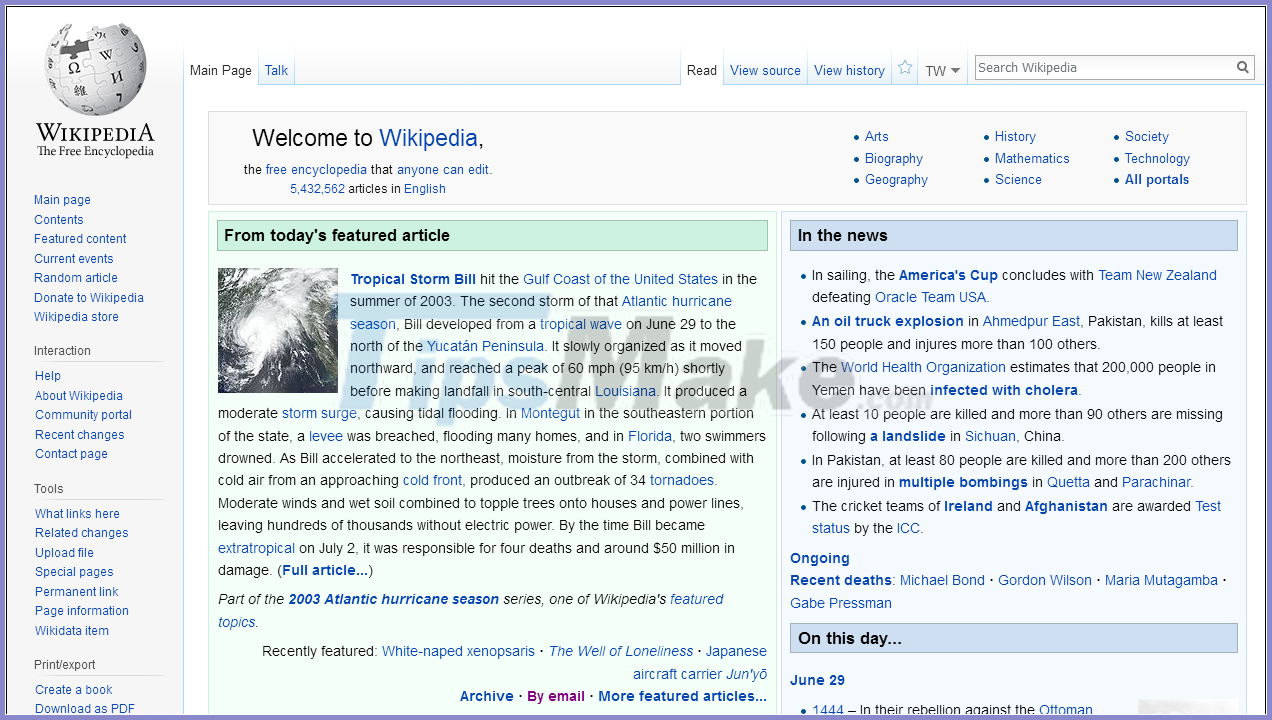
Task: Go to All portals
Action: pos(1156,180)
